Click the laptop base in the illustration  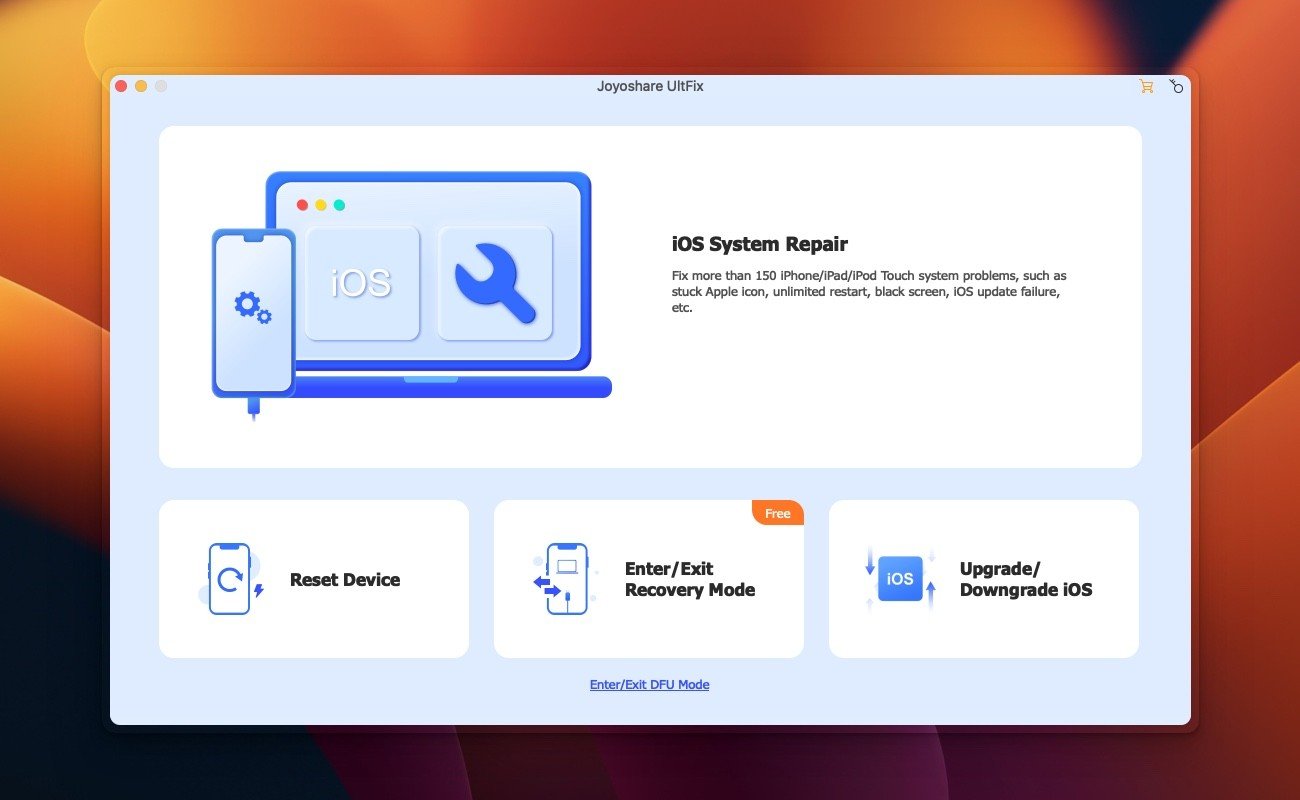coord(450,388)
